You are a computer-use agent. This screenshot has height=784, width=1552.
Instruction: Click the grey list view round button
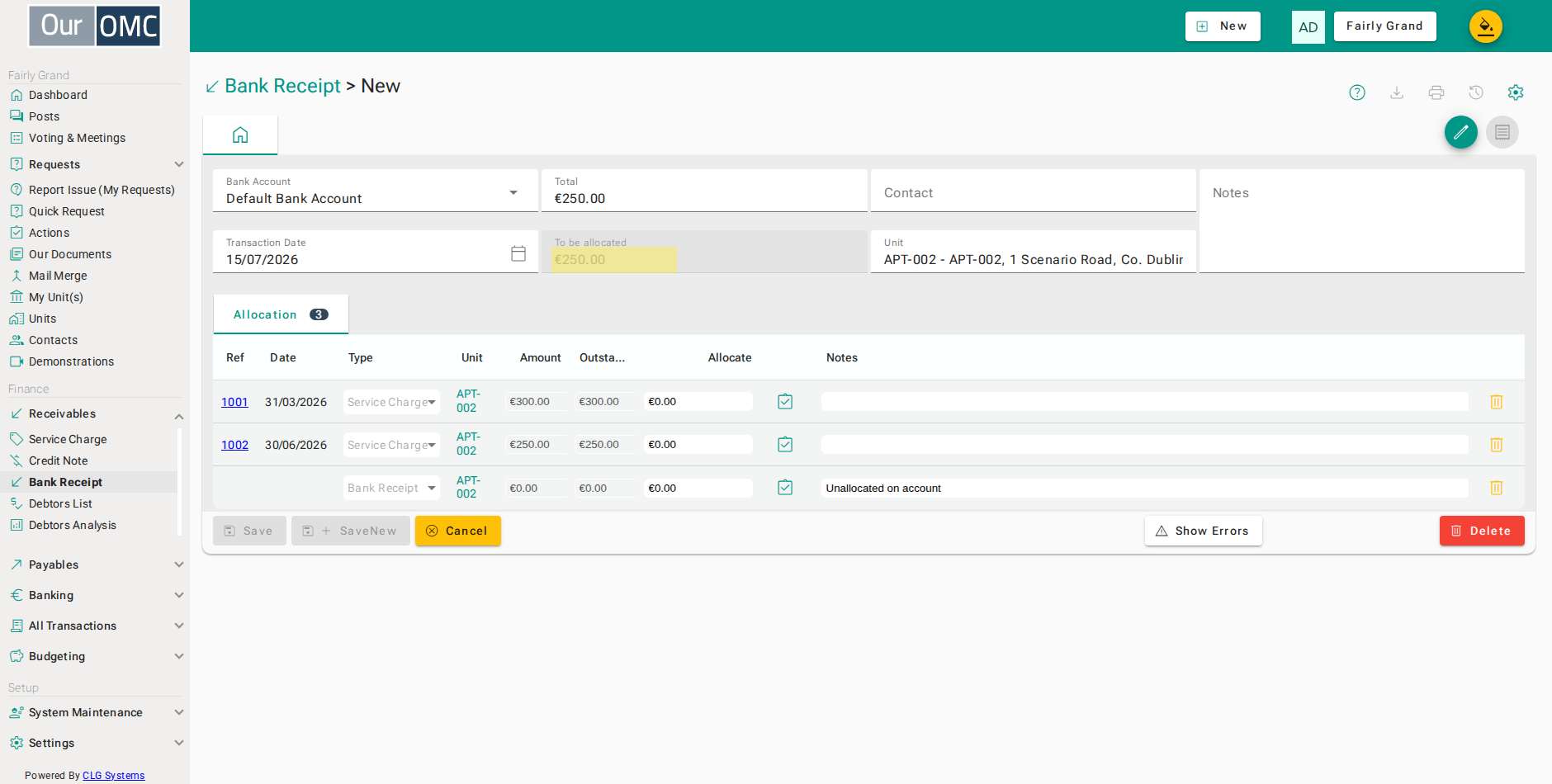tap(1502, 132)
